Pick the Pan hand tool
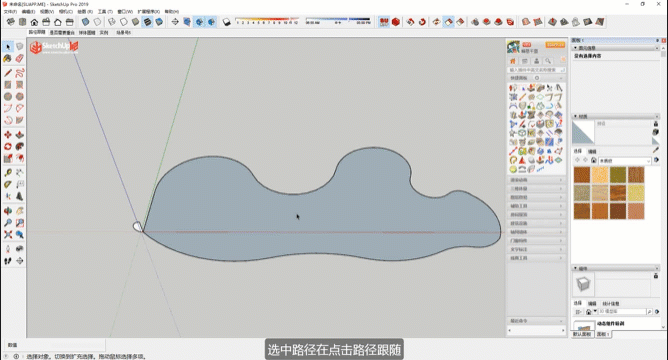Screen dimensions: 668x360 20,211
